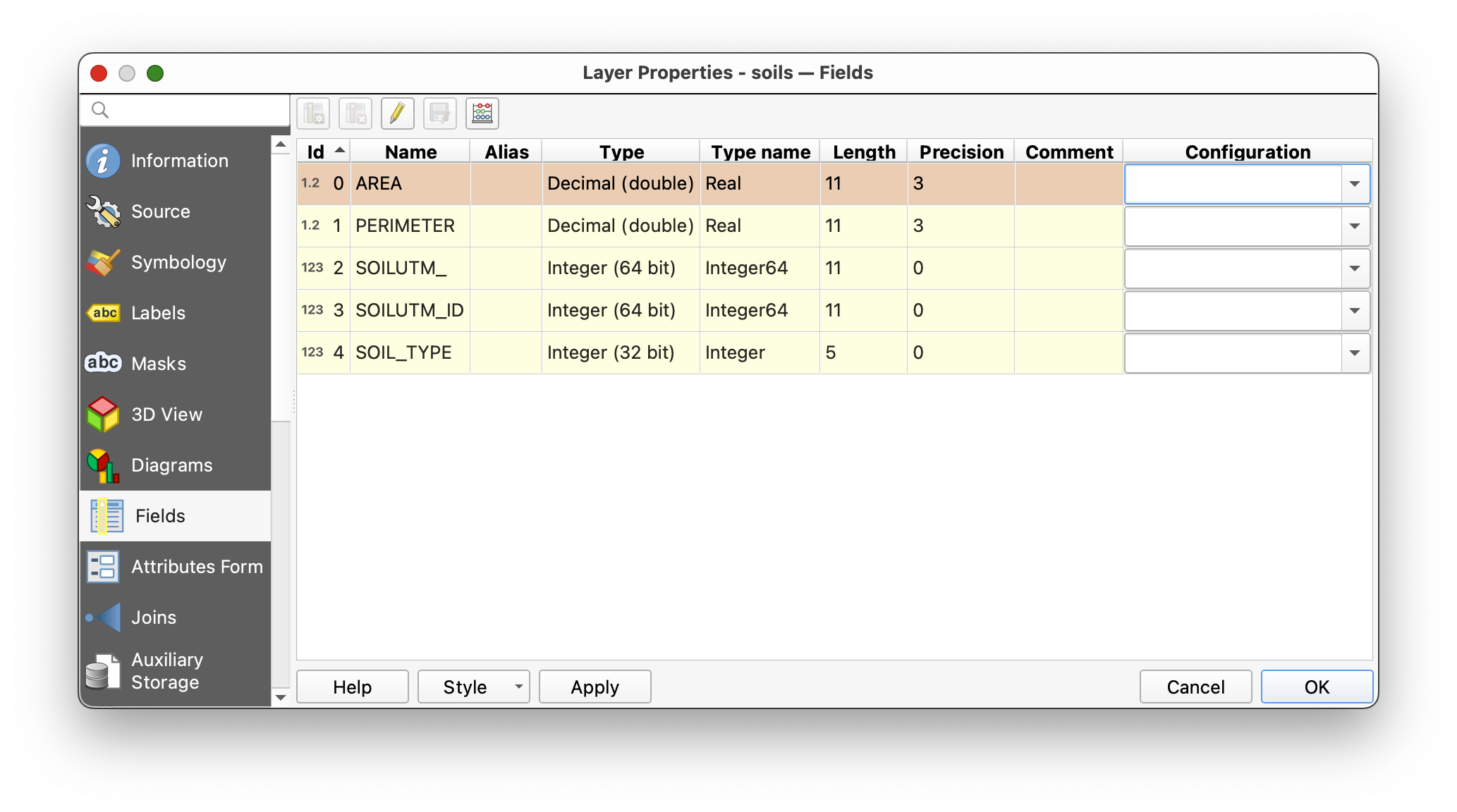Image resolution: width=1457 pixels, height=812 pixels.
Task: Click the Delete Field toolbar icon
Action: coord(355,113)
